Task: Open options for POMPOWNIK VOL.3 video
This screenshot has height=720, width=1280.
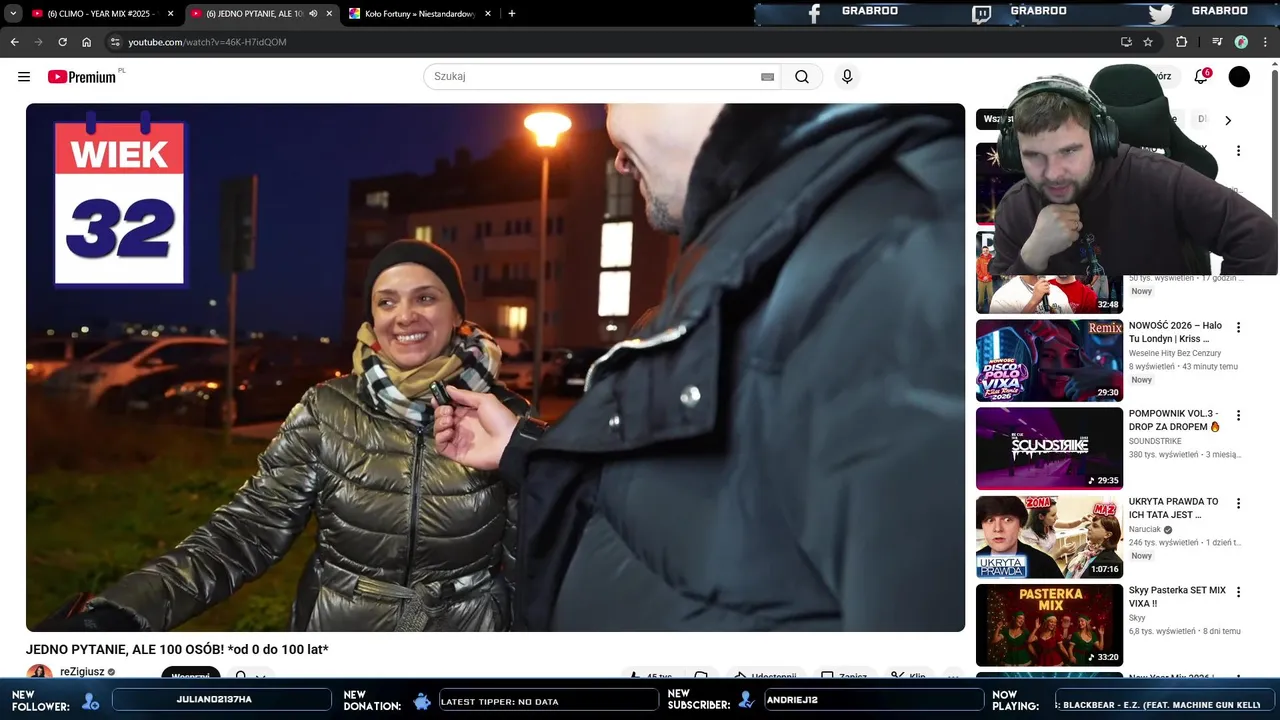Action: pos(1238,415)
